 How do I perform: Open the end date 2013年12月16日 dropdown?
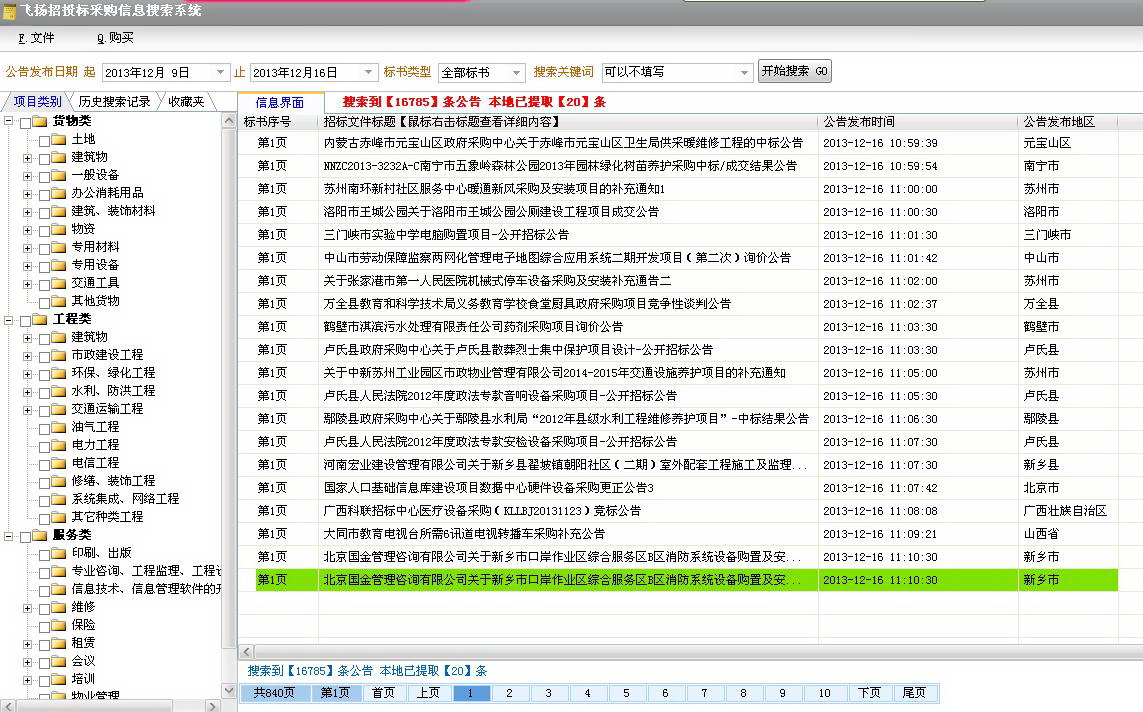(x=368, y=72)
